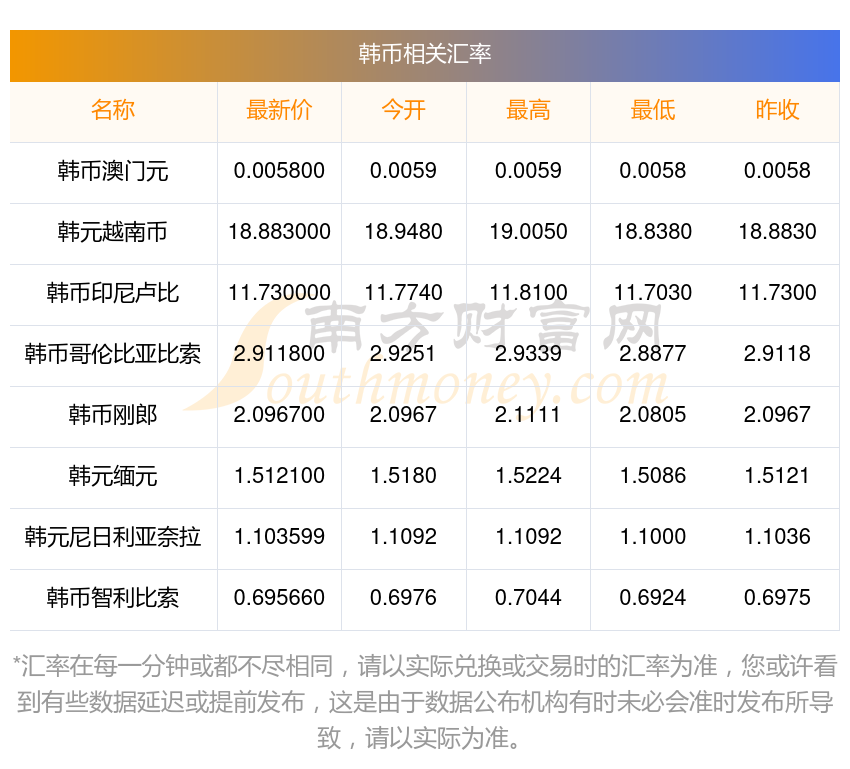Click lowest value 18.8380
850x769 pixels.
point(653,232)
